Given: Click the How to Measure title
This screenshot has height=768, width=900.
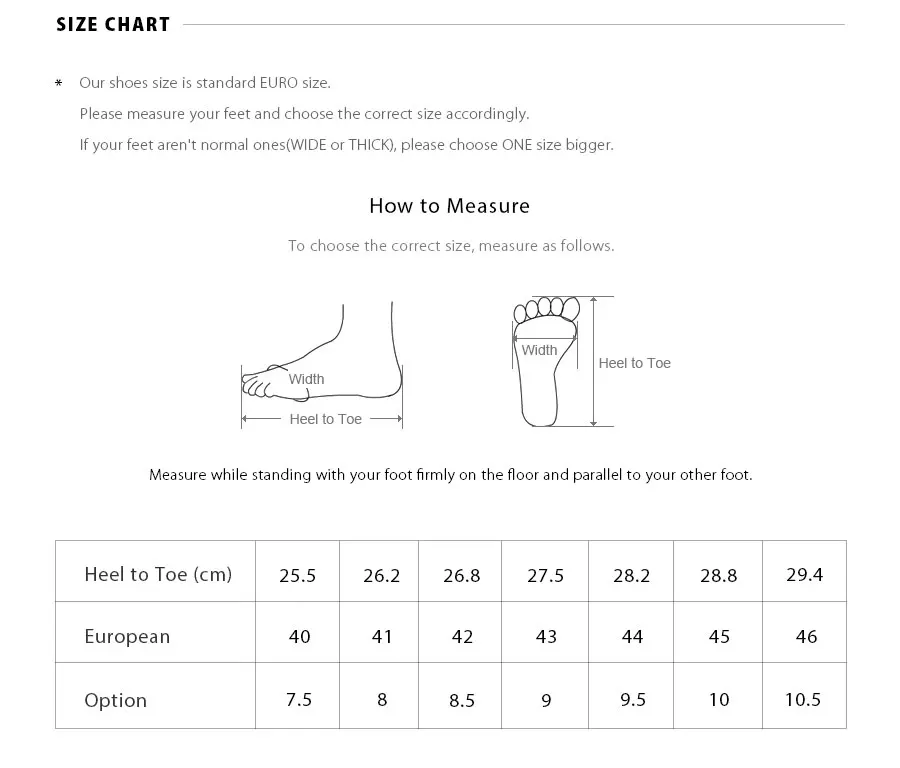Looking at the screenshot, I should point(449,206).
